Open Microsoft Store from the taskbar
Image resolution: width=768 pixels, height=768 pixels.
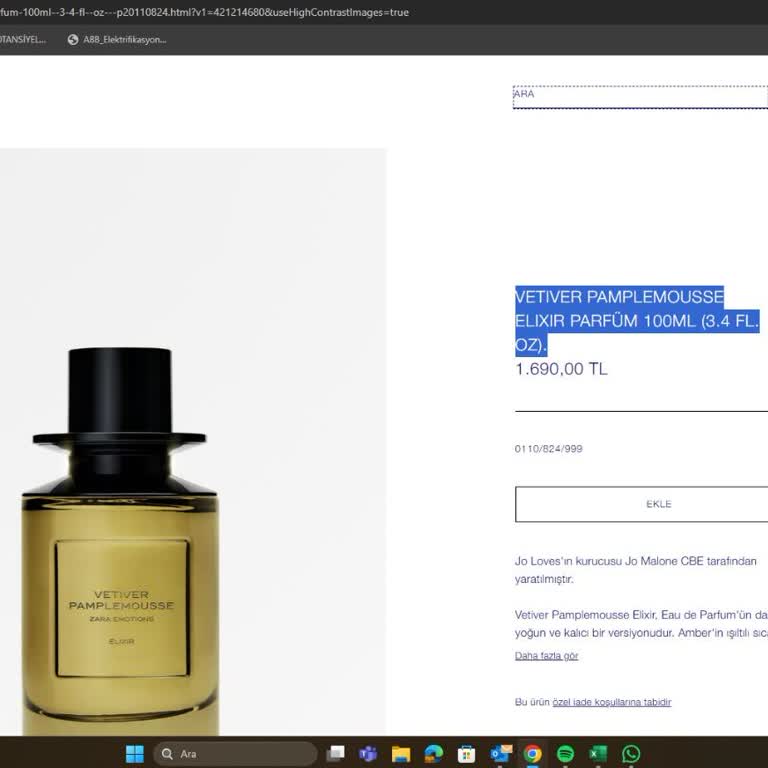(466, 754)
